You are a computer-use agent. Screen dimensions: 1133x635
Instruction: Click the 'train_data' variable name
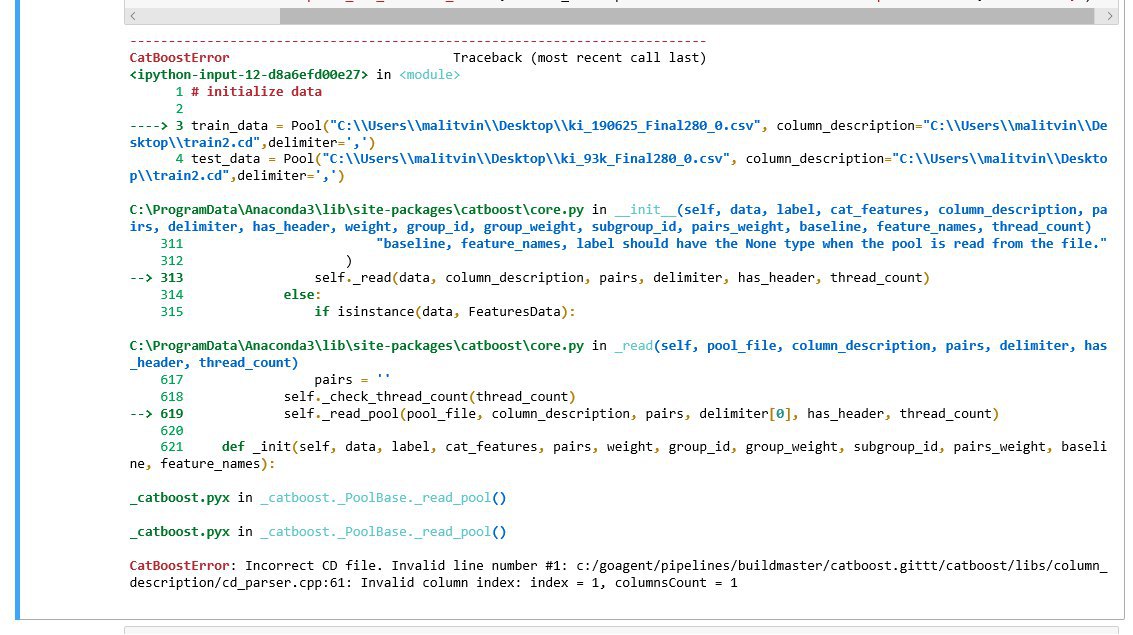pos(229,126)
